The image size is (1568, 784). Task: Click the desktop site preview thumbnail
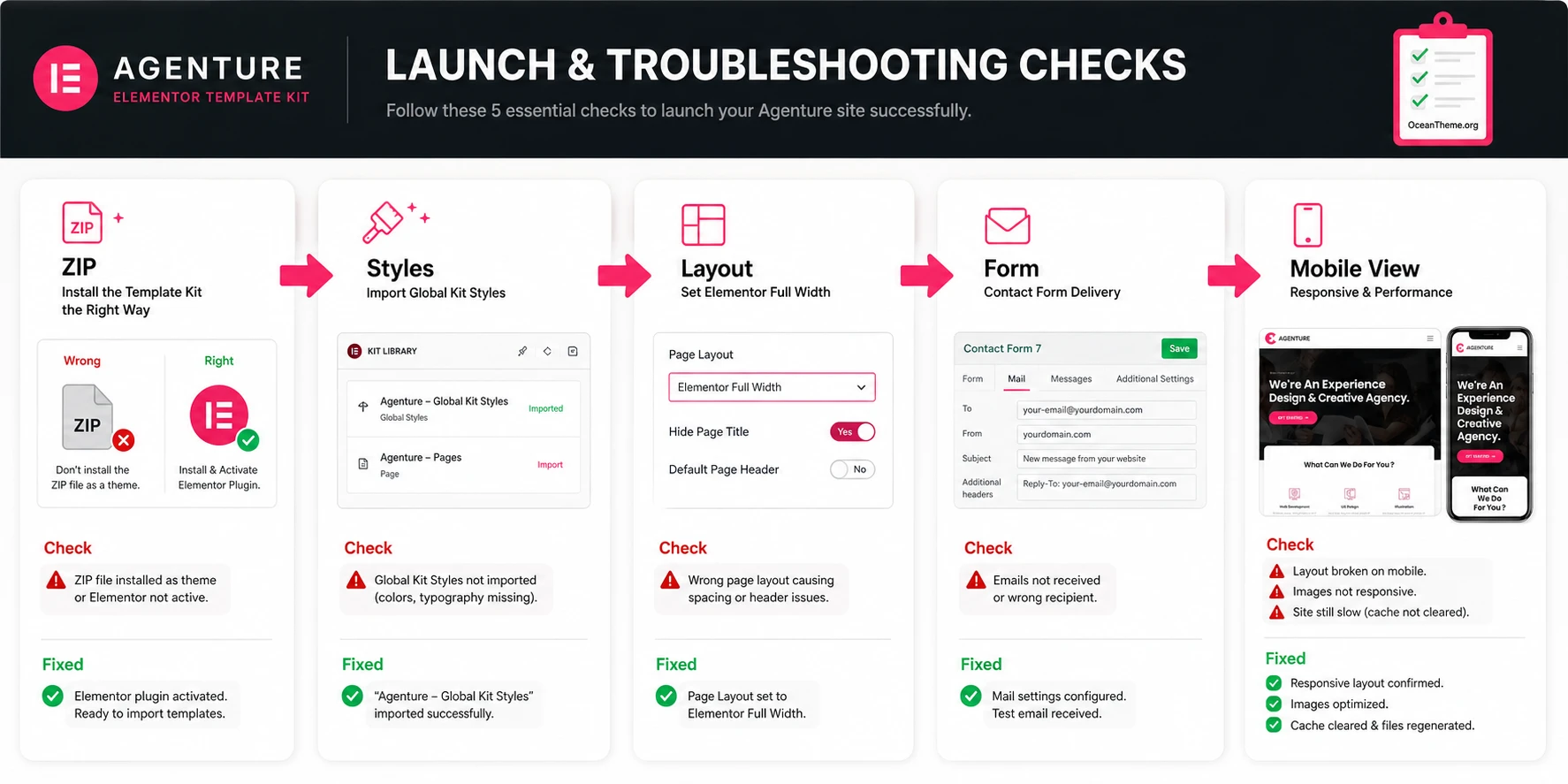pos(1350,422)
